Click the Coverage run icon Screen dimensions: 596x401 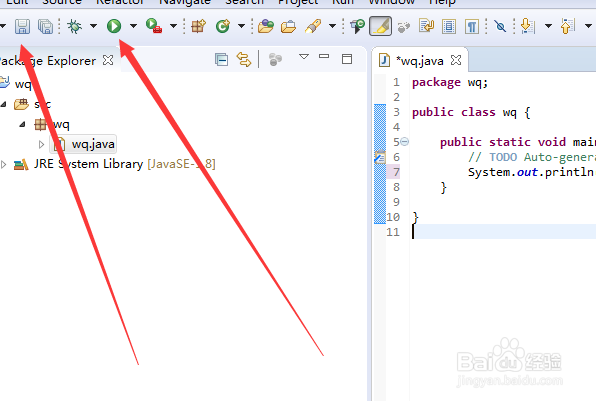point(154,26)
